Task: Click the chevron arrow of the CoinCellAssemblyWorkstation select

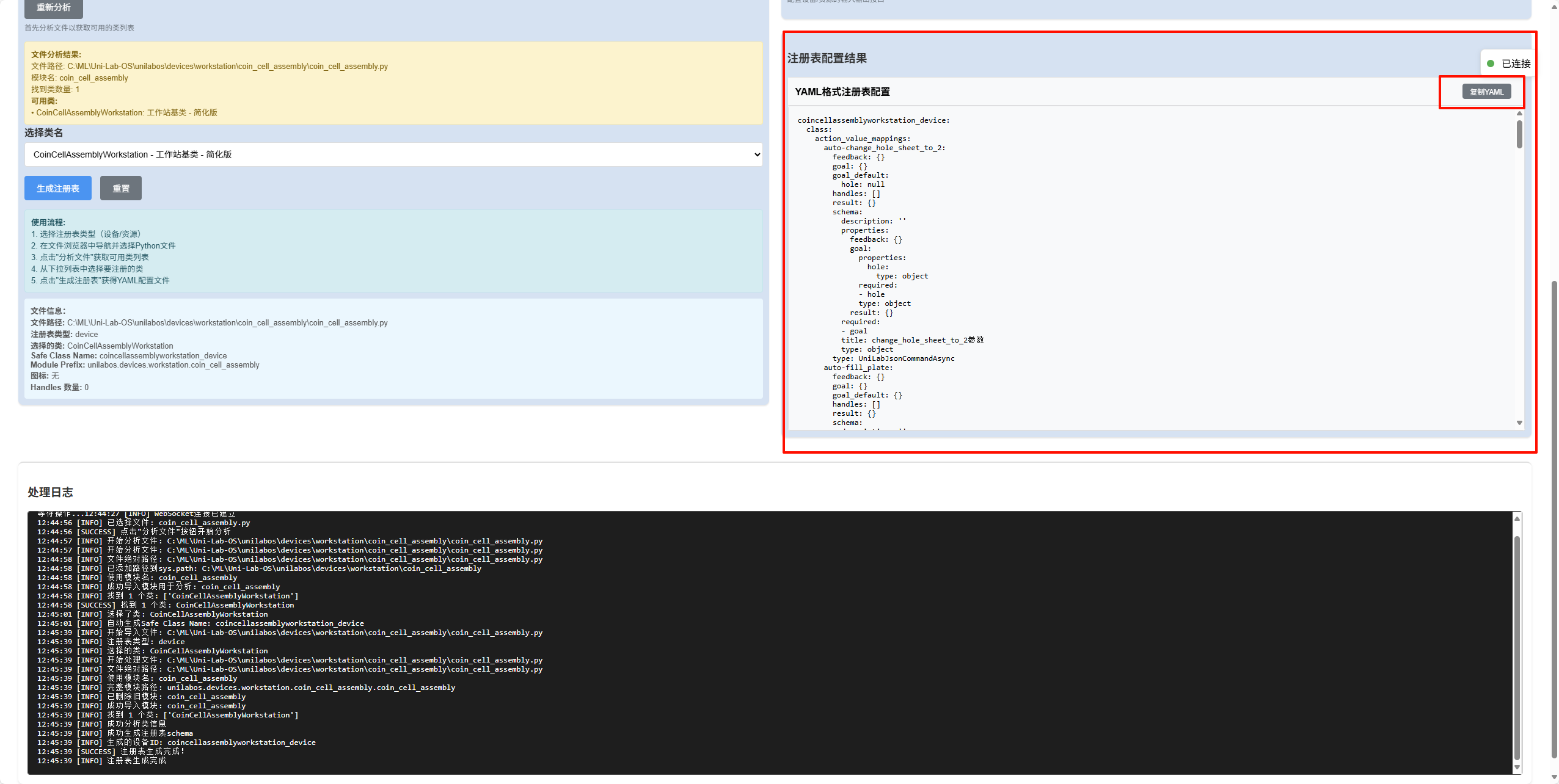Action: point(757,154)
